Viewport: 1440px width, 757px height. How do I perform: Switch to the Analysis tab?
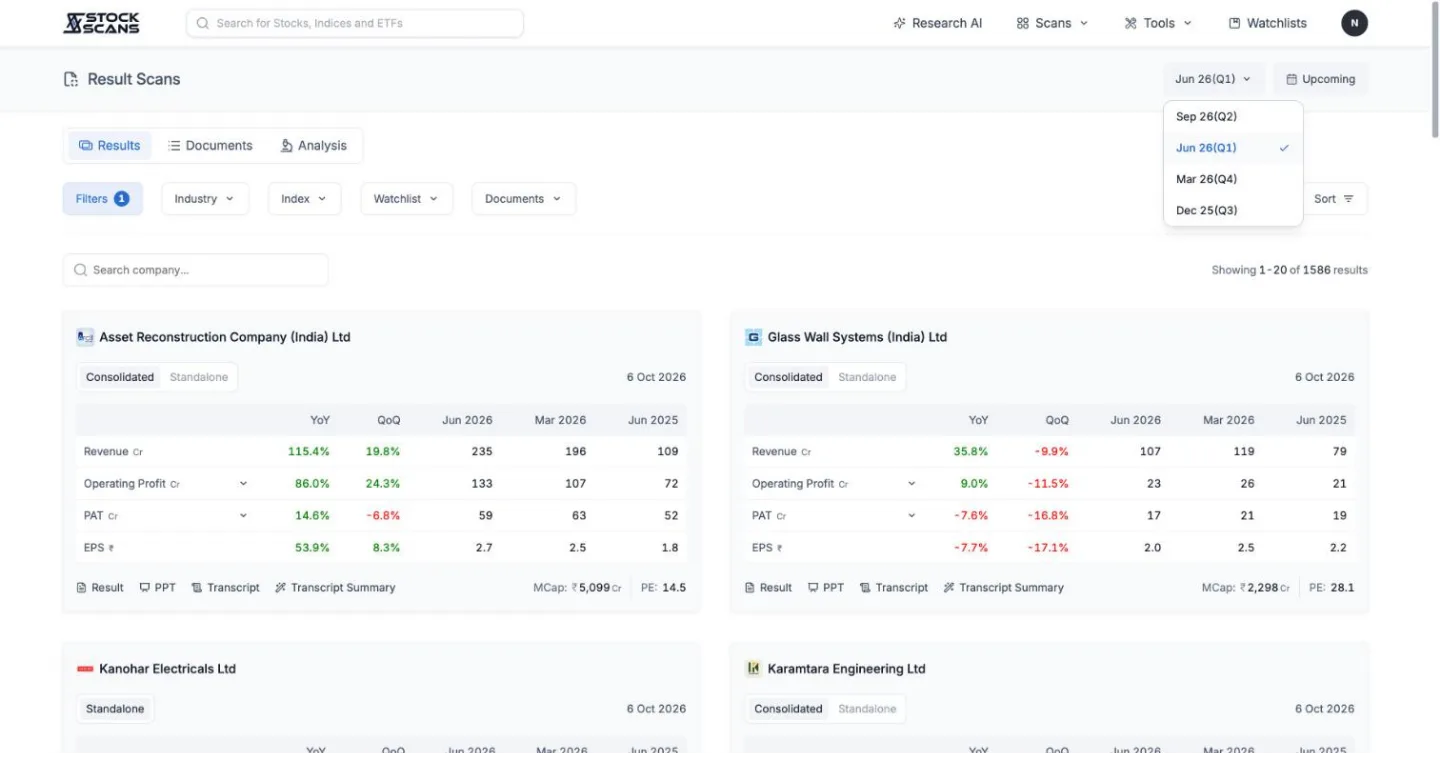[313, 145]
